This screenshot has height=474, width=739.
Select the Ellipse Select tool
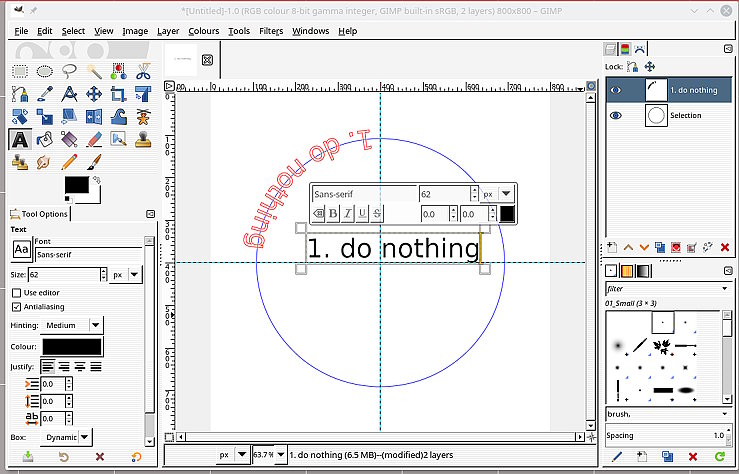click(x=45, y=72)
